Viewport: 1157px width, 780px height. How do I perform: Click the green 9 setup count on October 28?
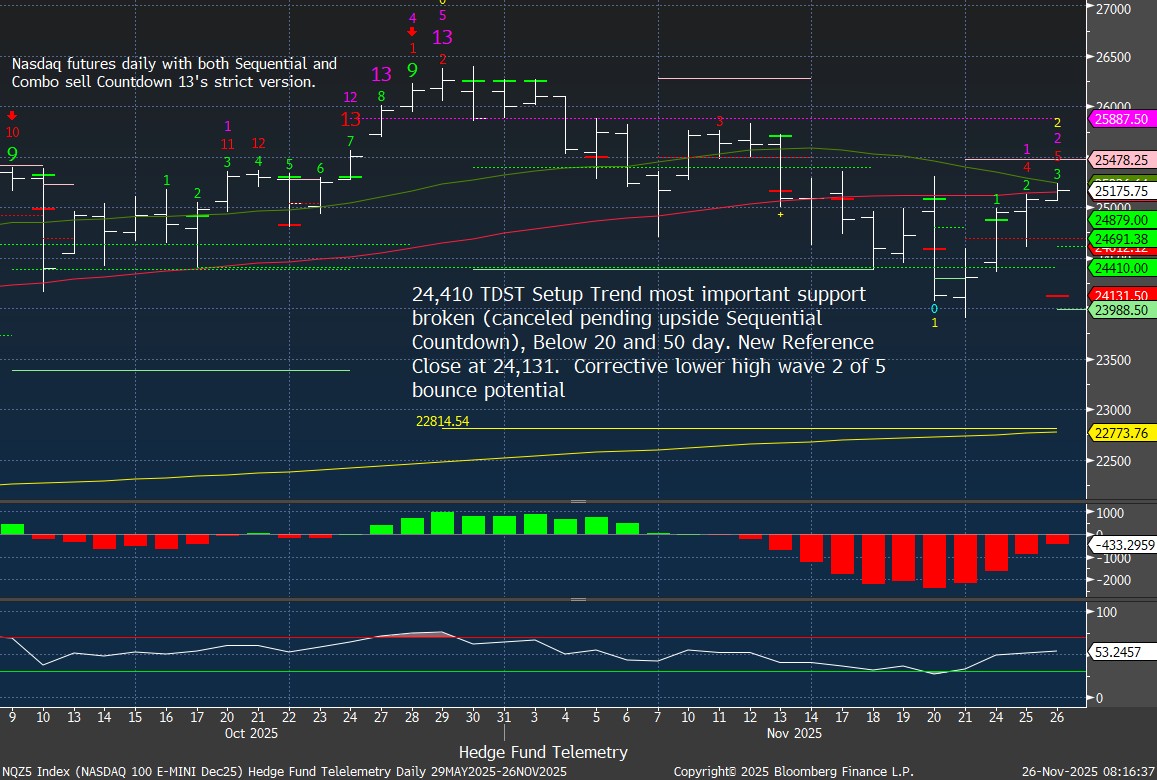pyautogui.click(x=412, y=70)
